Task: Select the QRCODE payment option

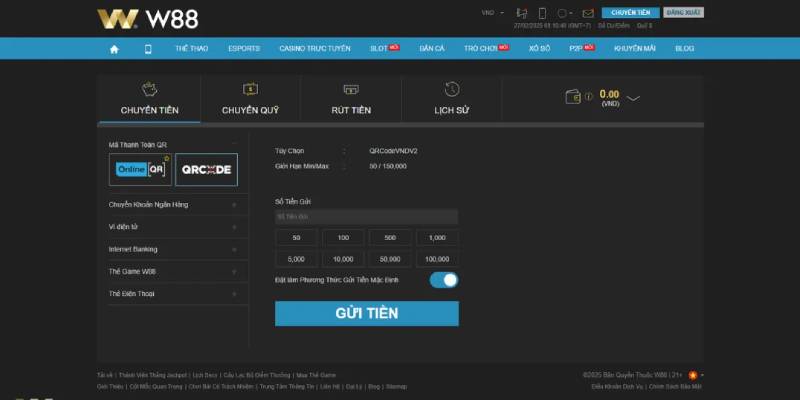Action: (x=207, y=169)
